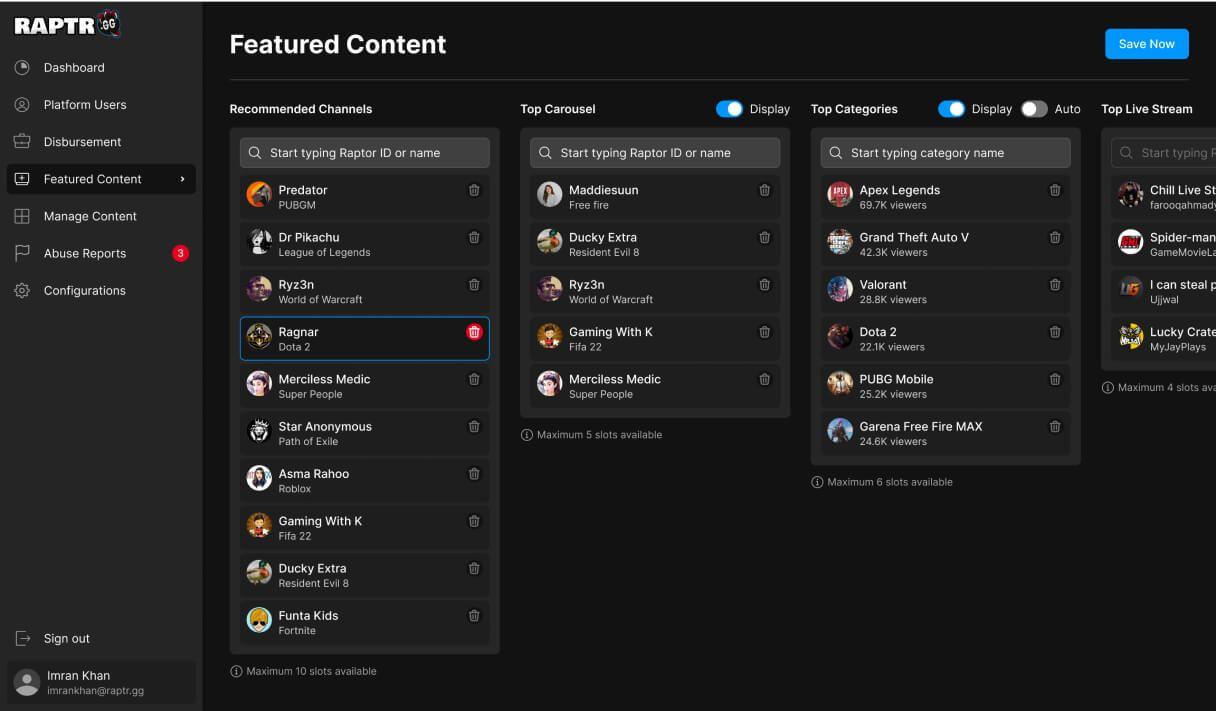The height and width of the screenshot is (711, 1216).
Task: Focus Recommended Channels search field
Action: [365, 153]
